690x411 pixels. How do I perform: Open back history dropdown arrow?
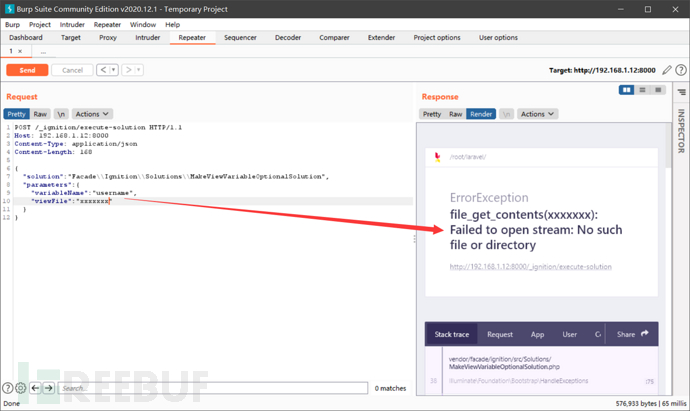point(114,70)
